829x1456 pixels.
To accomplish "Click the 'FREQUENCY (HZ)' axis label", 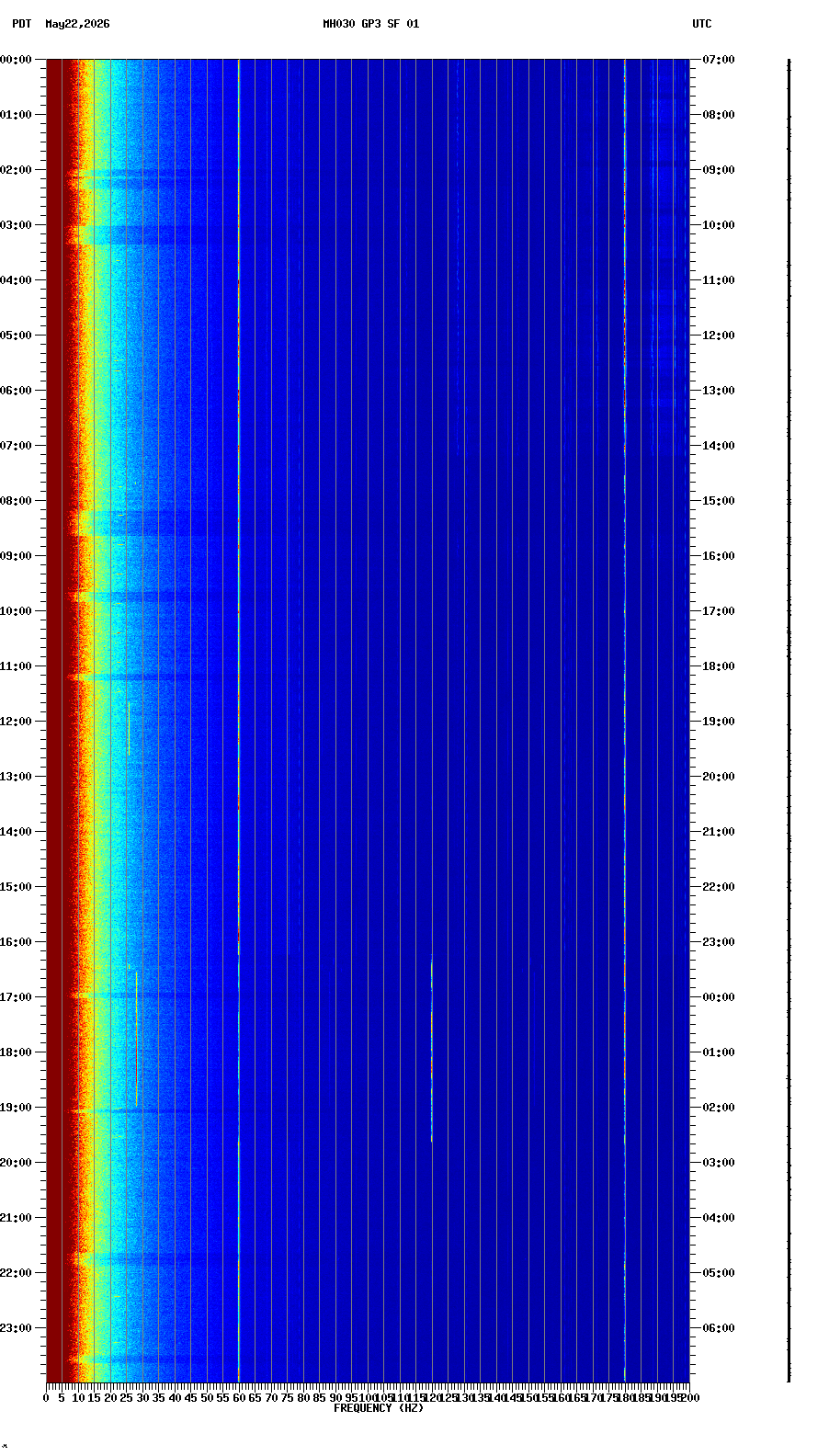I will [379, 1407].
